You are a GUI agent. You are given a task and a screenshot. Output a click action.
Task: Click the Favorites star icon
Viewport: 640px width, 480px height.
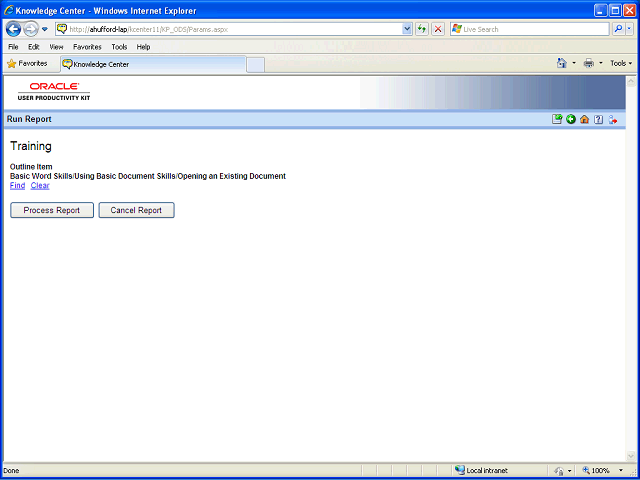point(11,64)
